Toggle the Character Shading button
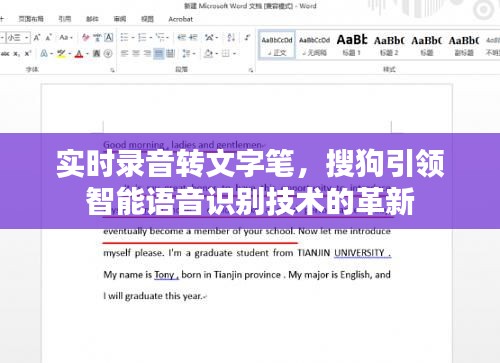 tap(96, 53)
